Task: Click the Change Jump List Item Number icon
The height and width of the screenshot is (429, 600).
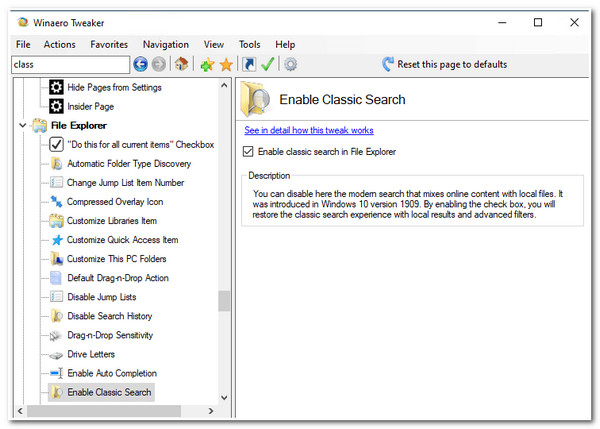Action: pyautogui.click(x=57, y=183)
